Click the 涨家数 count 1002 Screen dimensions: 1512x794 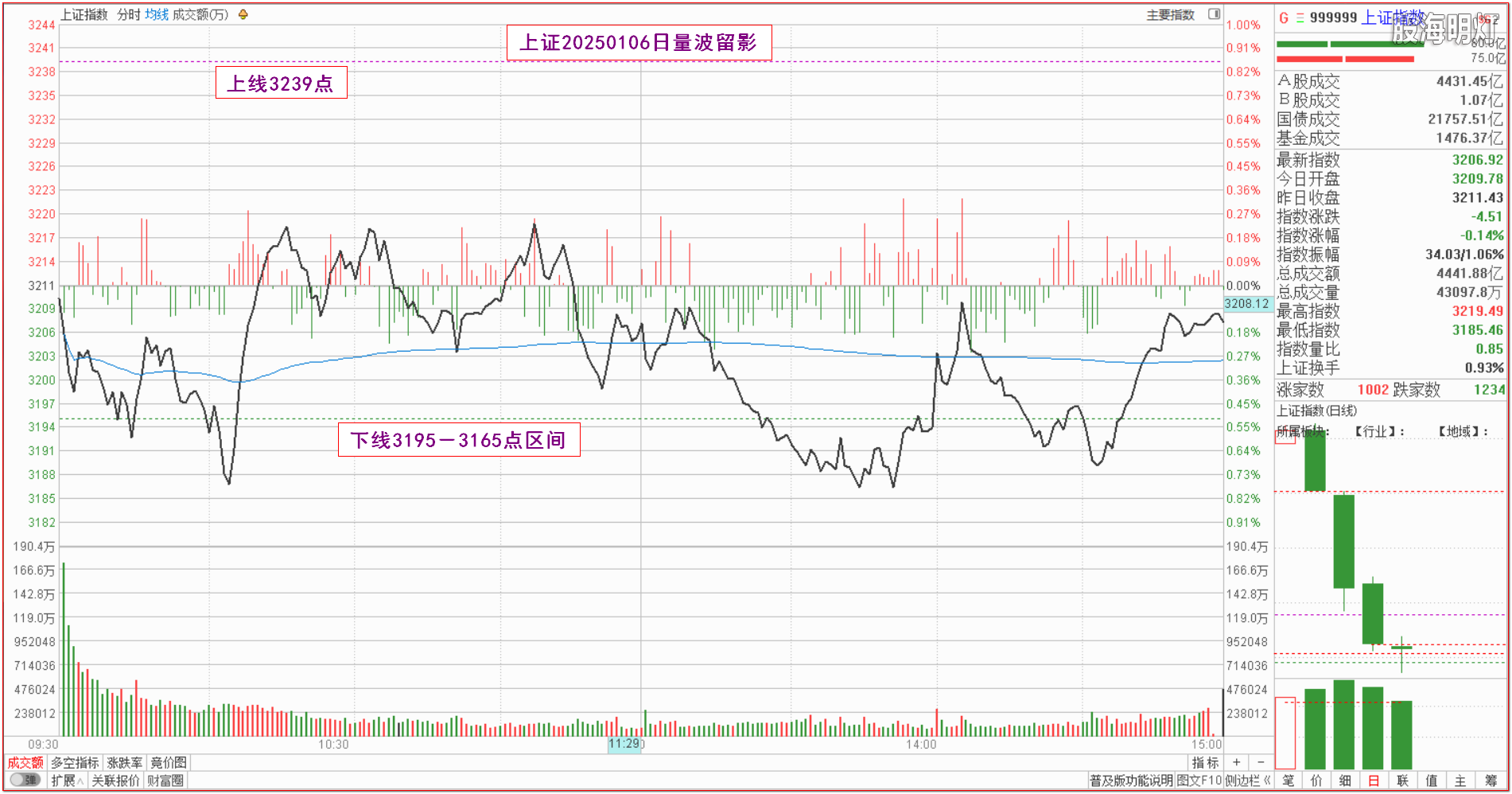1373,390
